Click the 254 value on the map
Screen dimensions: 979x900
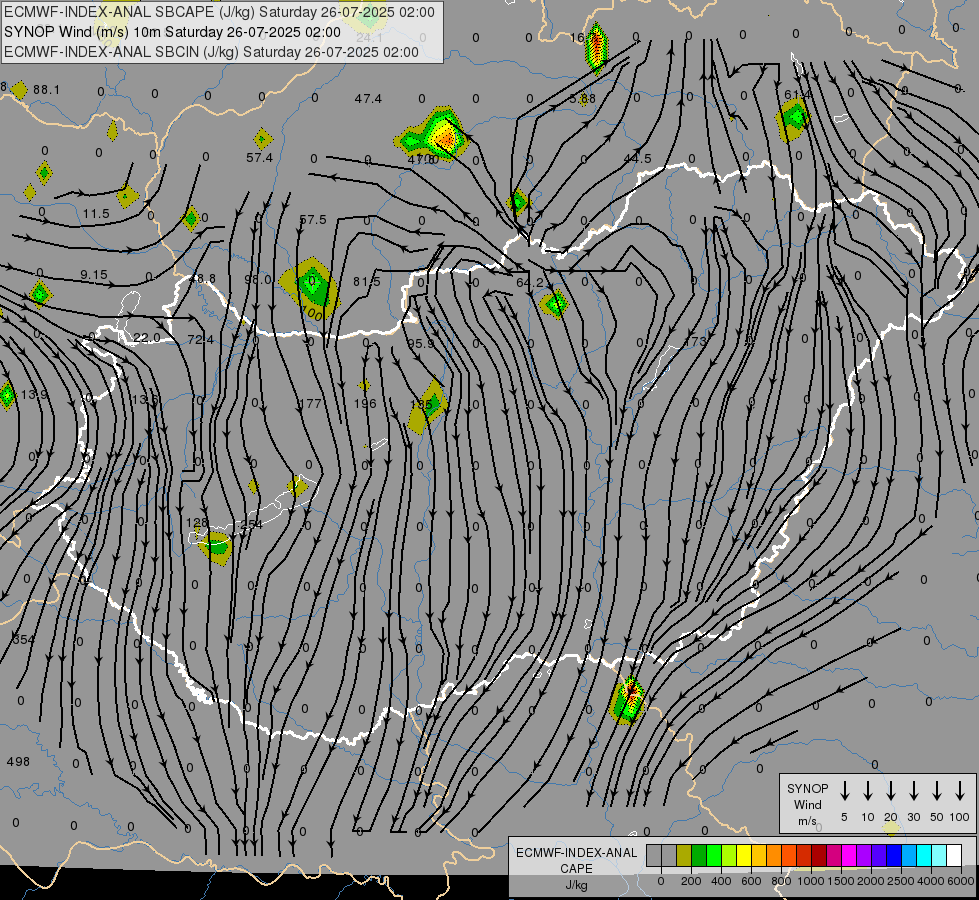coord(252,525)
